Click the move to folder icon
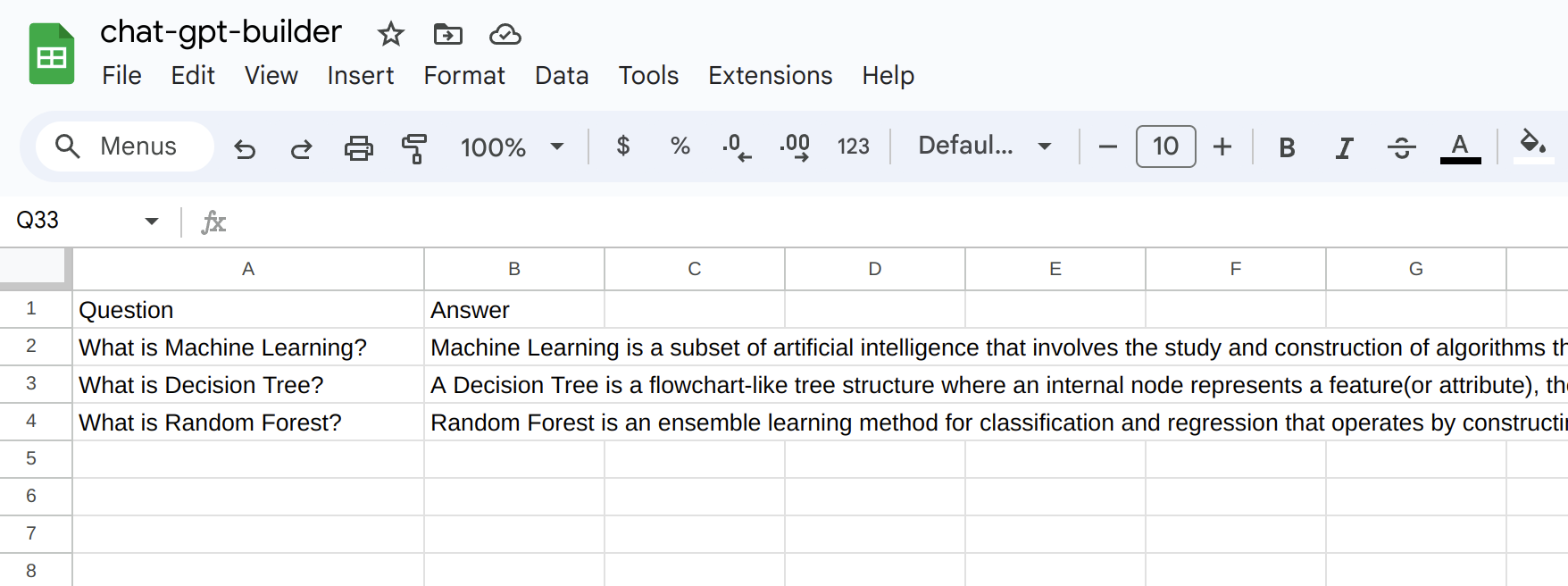 click(447, 35)
